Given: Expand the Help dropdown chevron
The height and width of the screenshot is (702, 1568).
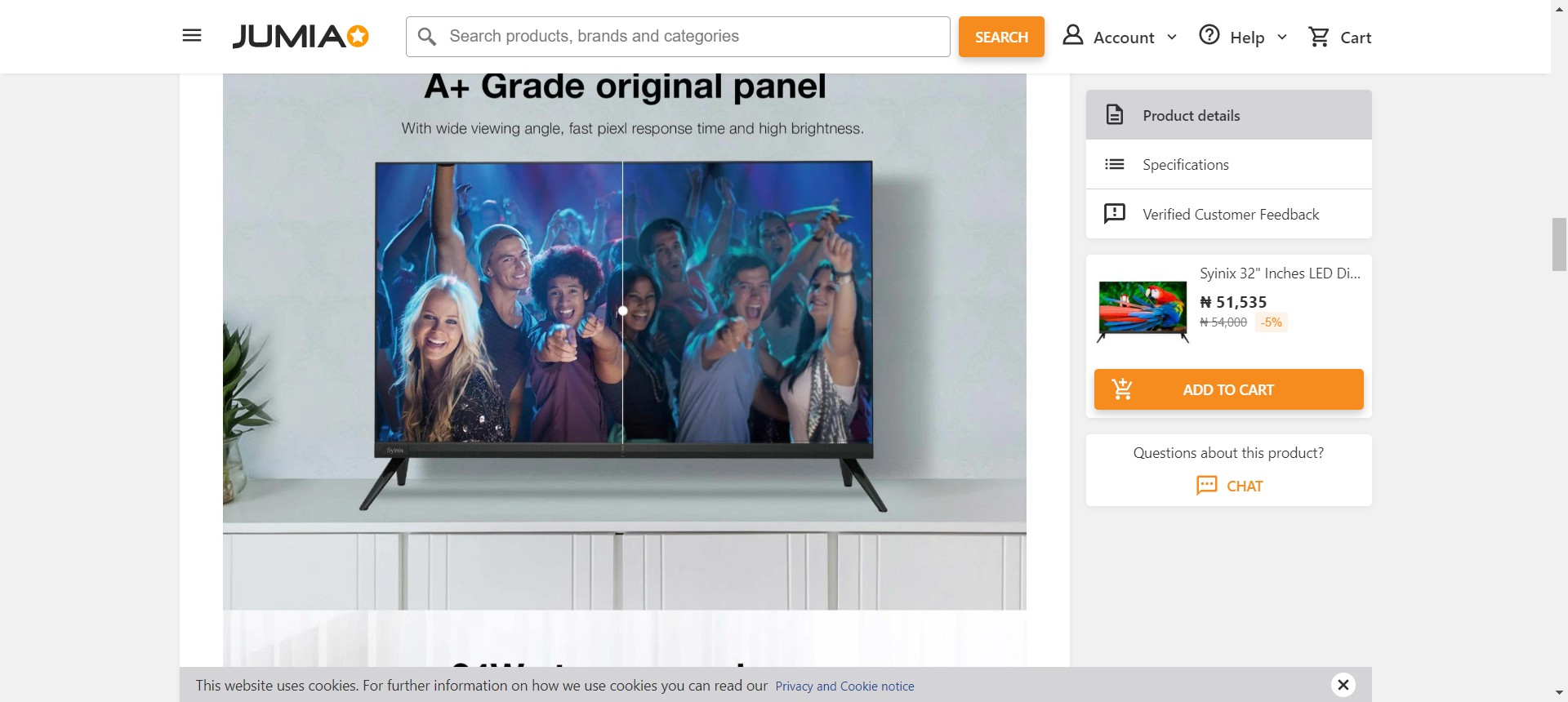Looking at the screenshot, I should [1281, 38].
